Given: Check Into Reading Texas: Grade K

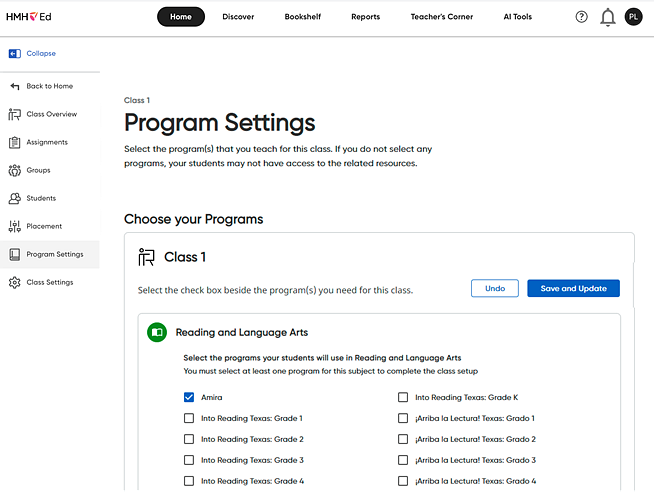Looking at the screenshot, I should pos(403,397).
